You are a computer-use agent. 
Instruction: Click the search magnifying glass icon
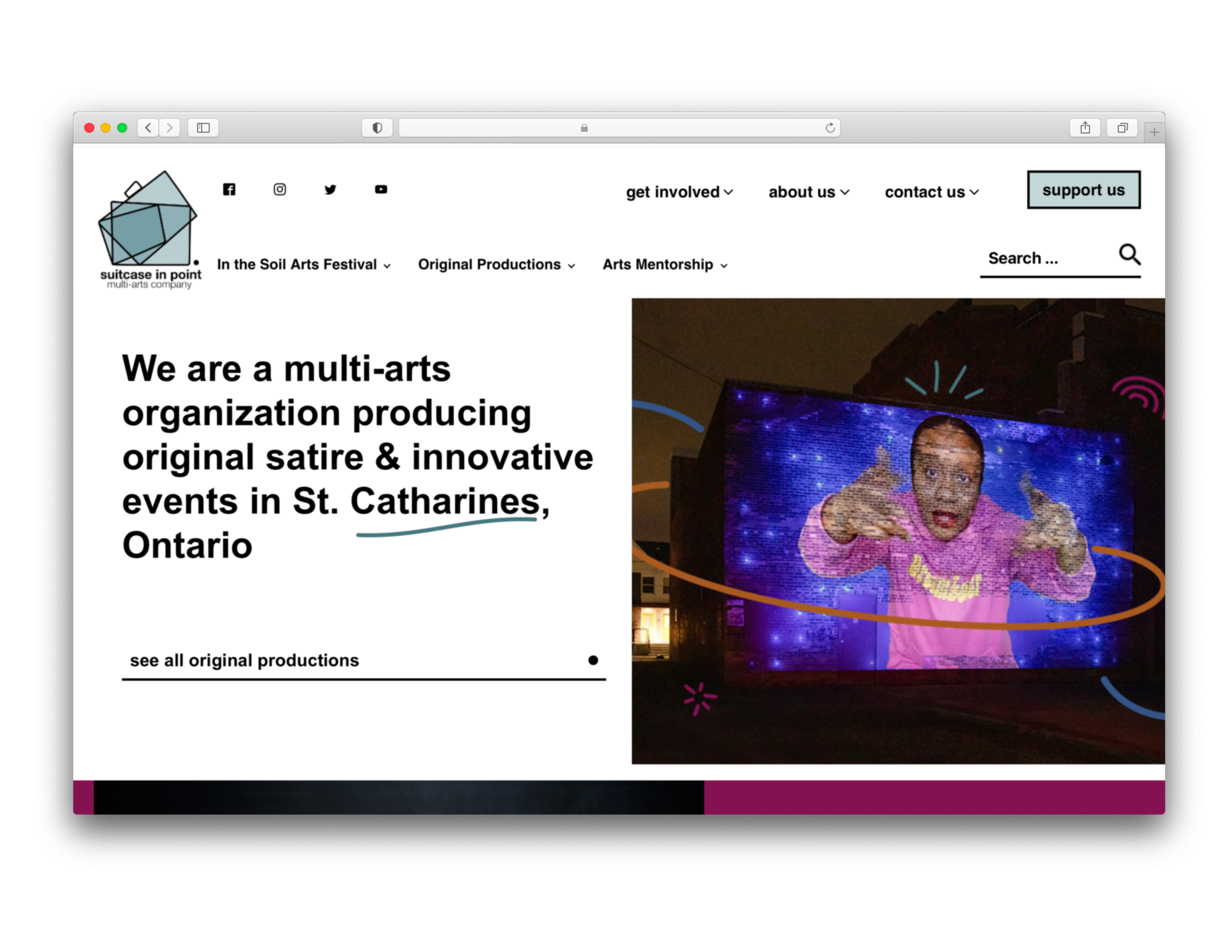[1129, 255]
